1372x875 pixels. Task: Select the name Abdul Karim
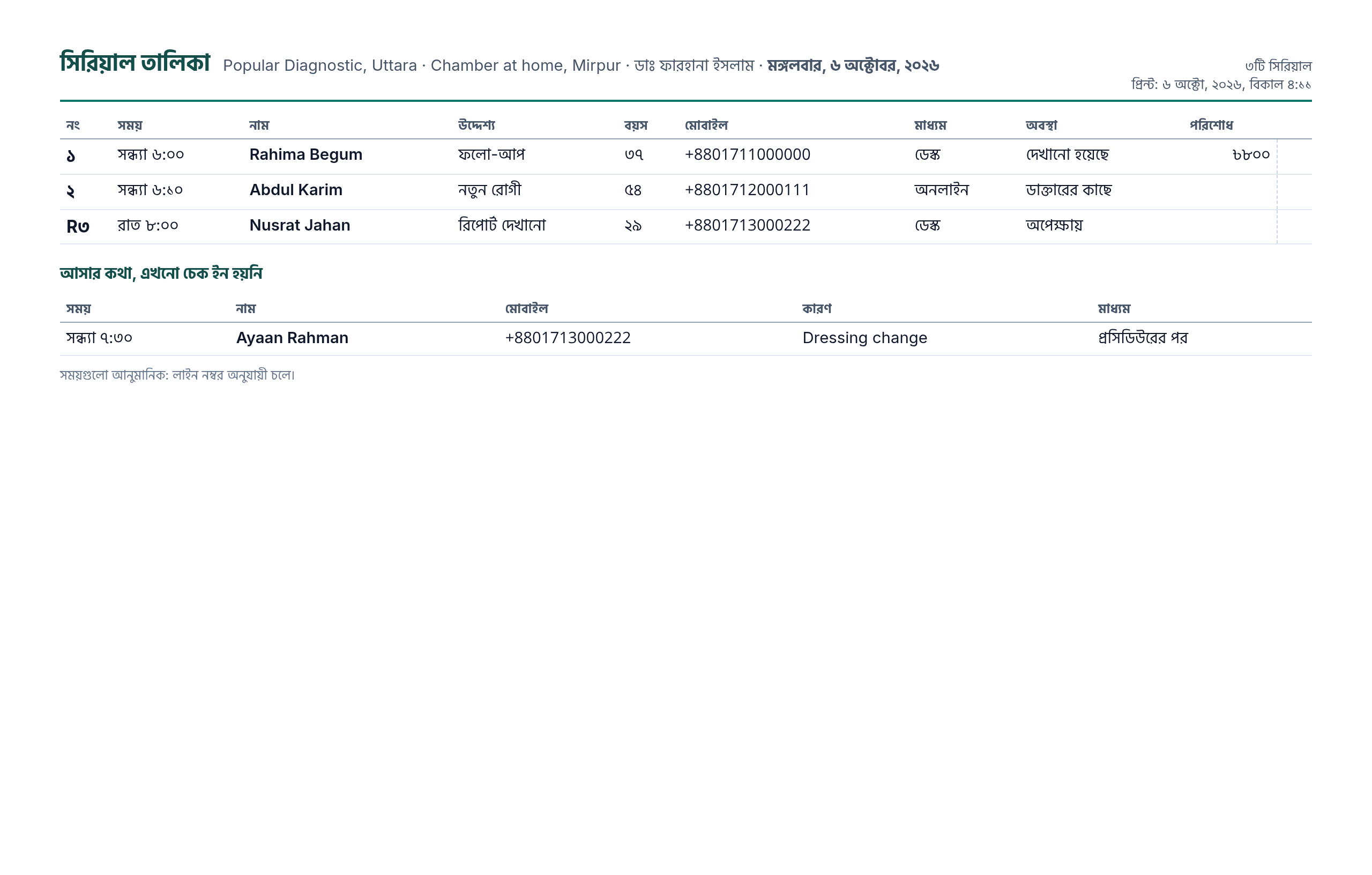pyautogui.click(x=296, y=190)
